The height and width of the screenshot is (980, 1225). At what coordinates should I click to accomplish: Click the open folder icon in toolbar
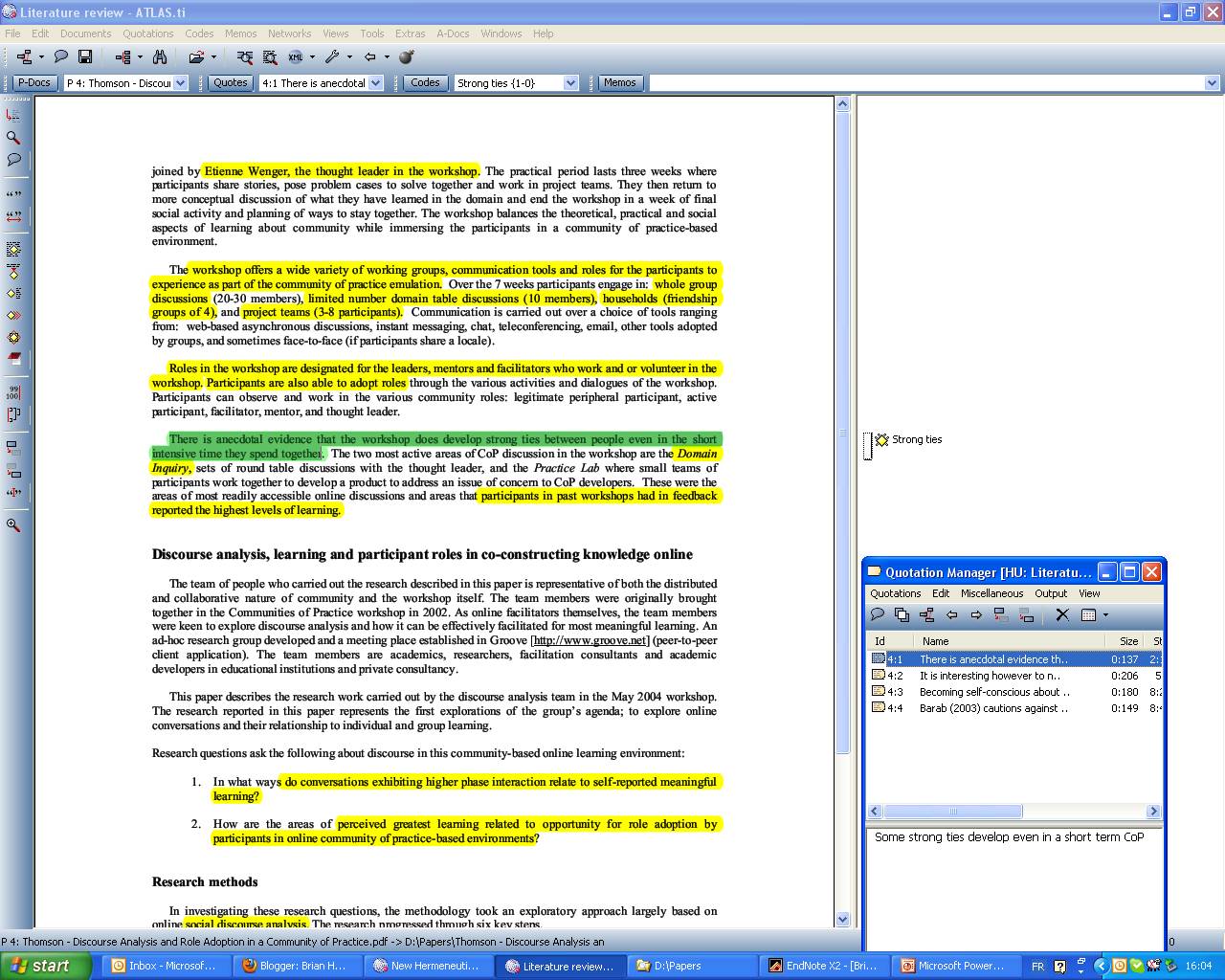[x=196, y=57]
